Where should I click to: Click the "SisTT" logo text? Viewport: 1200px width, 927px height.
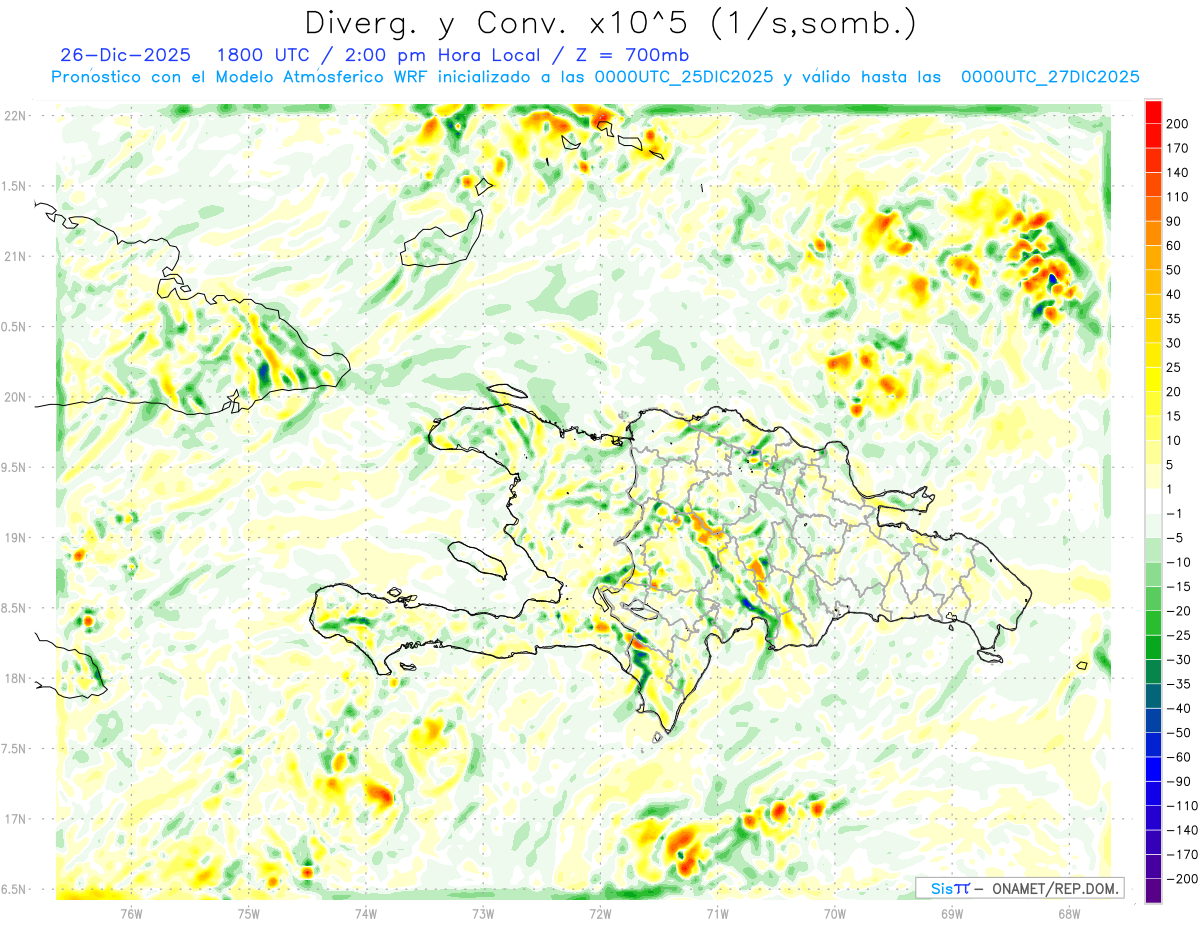(950, 888)
